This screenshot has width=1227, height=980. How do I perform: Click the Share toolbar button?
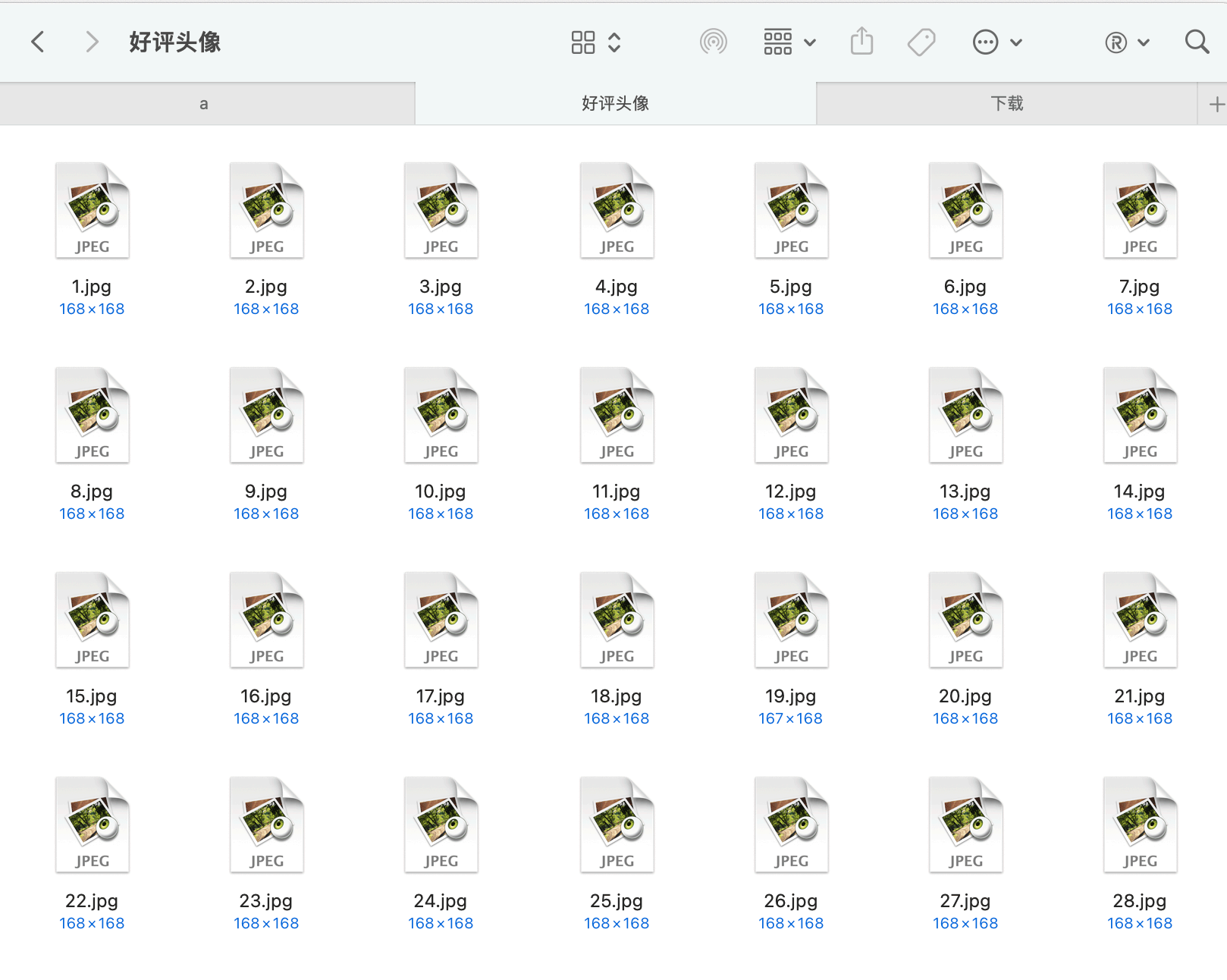click(x=861, y=41)
